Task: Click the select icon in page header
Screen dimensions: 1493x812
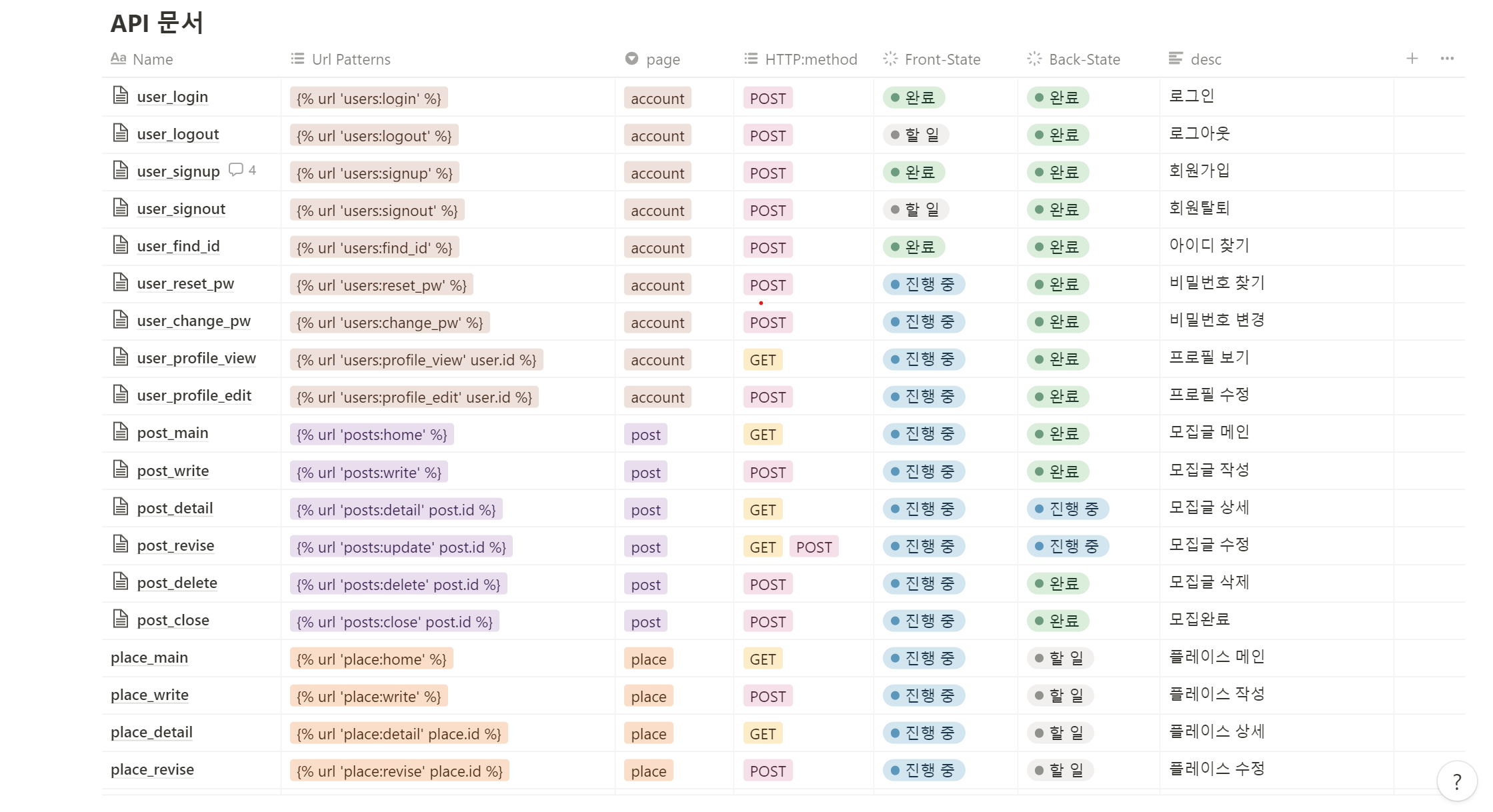Action: click(x=631, y=59)
